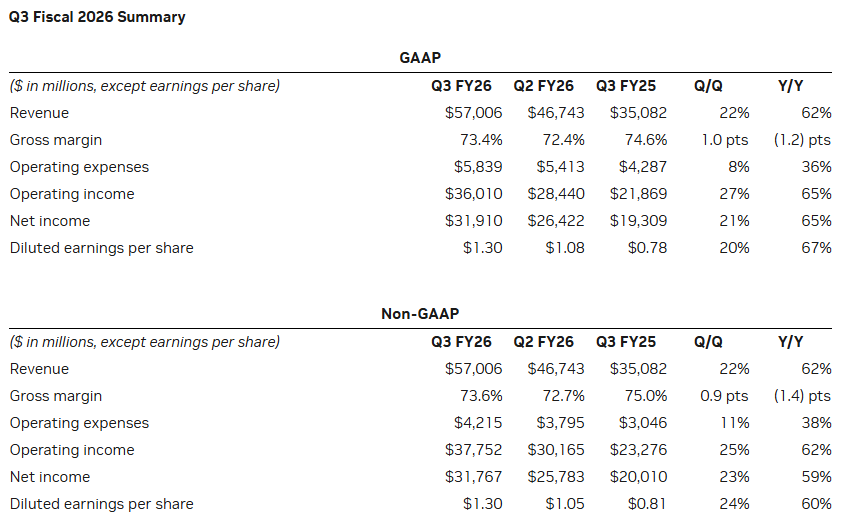
Task: Select the Y/Y column header in Non-GAAP table
Action: 790,342
